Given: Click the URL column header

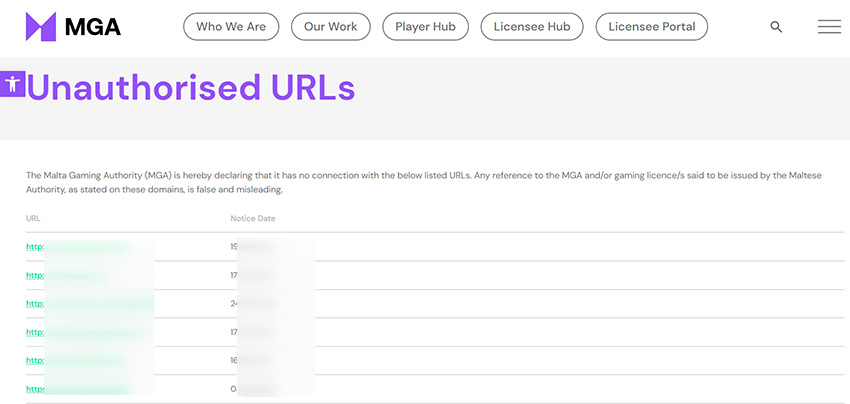Looking at the screenshot, I should pos(33,218).
